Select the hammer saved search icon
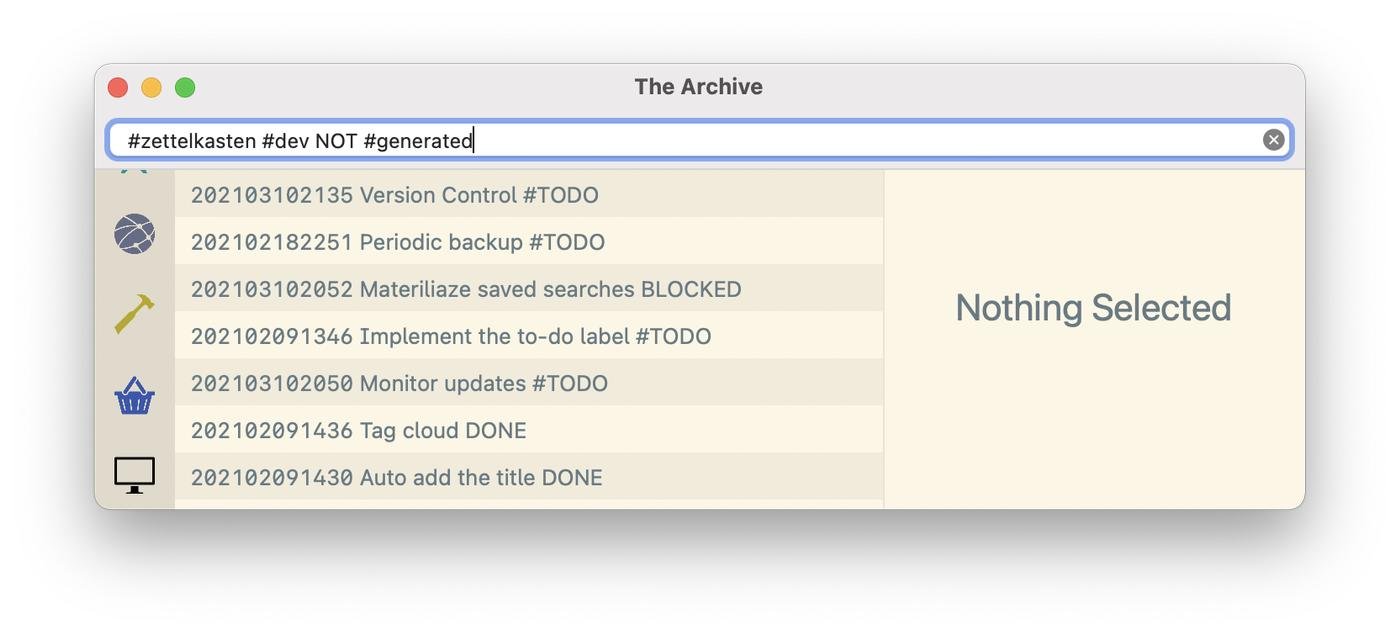This screenshot has width=1400, height=634. coord(134,314)
